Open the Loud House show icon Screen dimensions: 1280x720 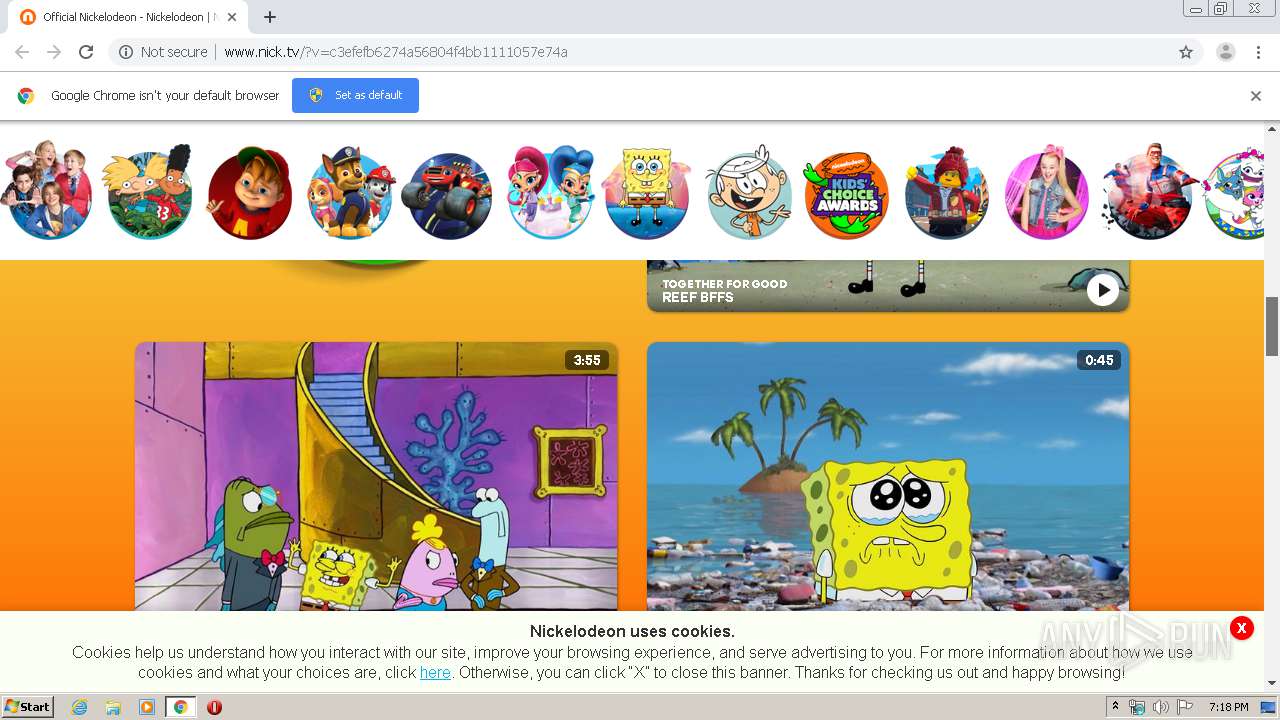[748, 193]
